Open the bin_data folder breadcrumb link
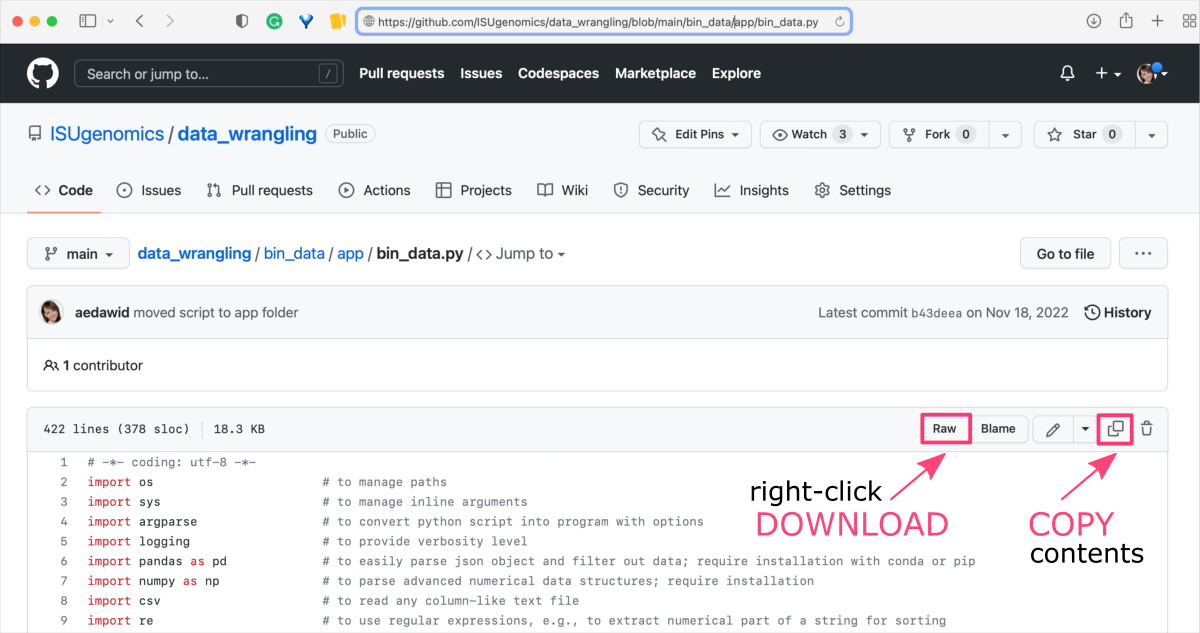1200x633 pixels. 294,253
